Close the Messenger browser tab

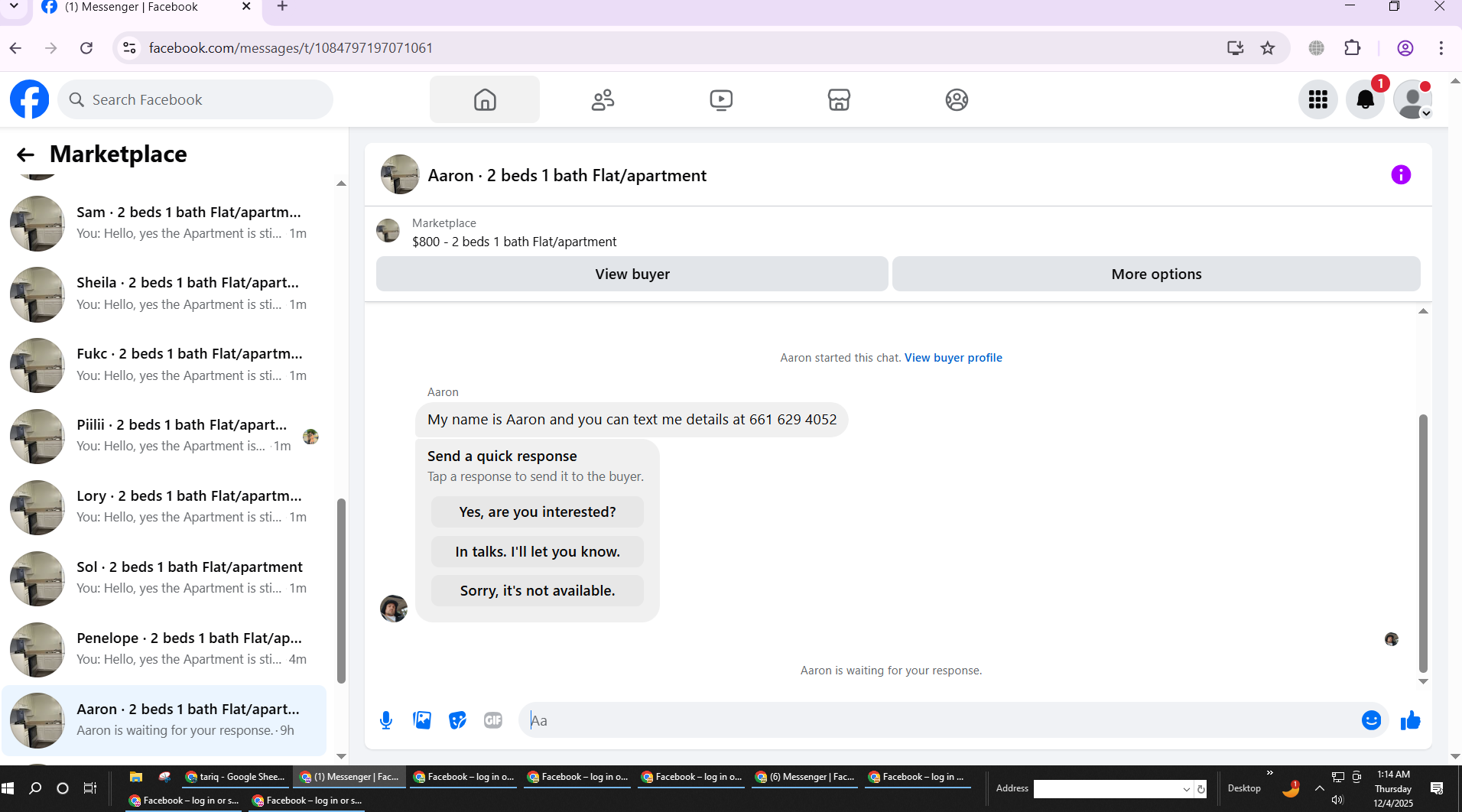coord(246,7)
